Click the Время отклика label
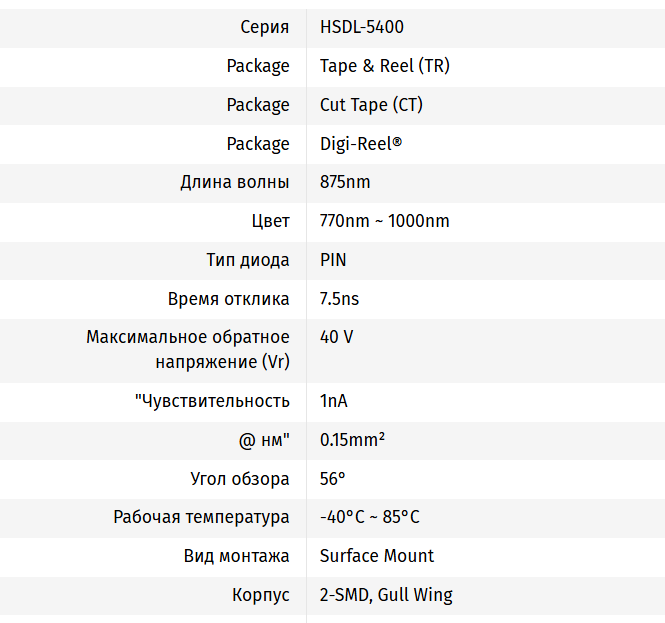This screenshot has width=665, height=623. [x=228, y=299]
